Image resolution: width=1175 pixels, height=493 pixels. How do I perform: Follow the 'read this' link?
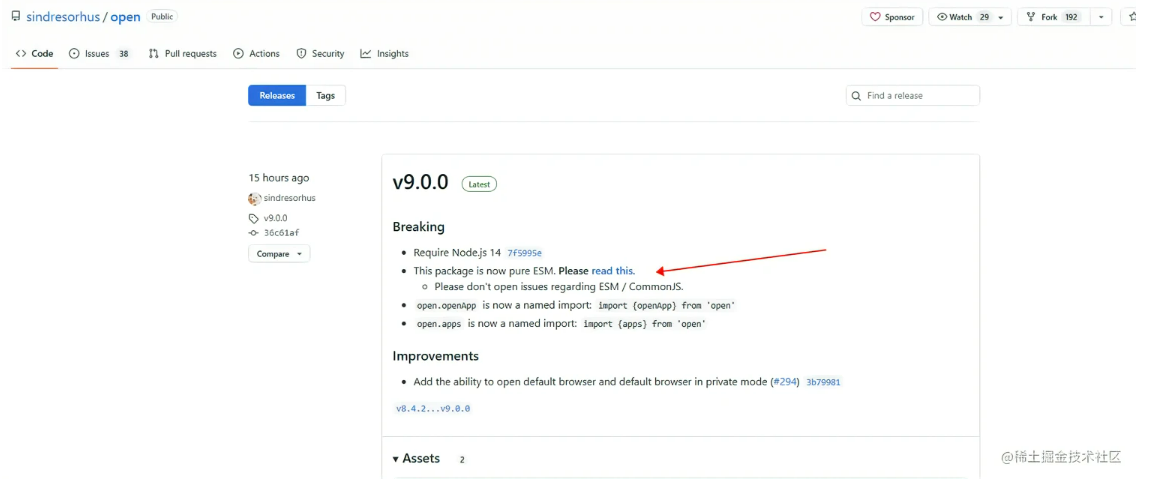[x=612, y=271]
